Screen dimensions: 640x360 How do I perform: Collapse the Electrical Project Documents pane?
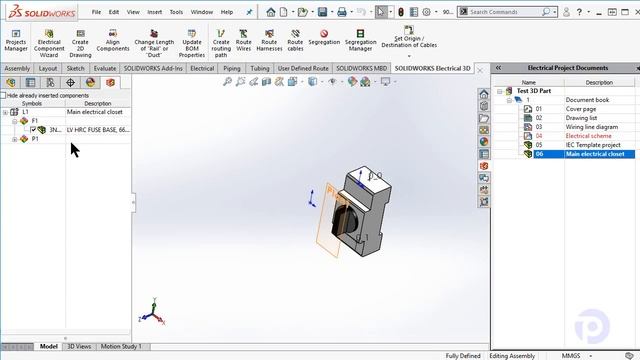(498, 68)
